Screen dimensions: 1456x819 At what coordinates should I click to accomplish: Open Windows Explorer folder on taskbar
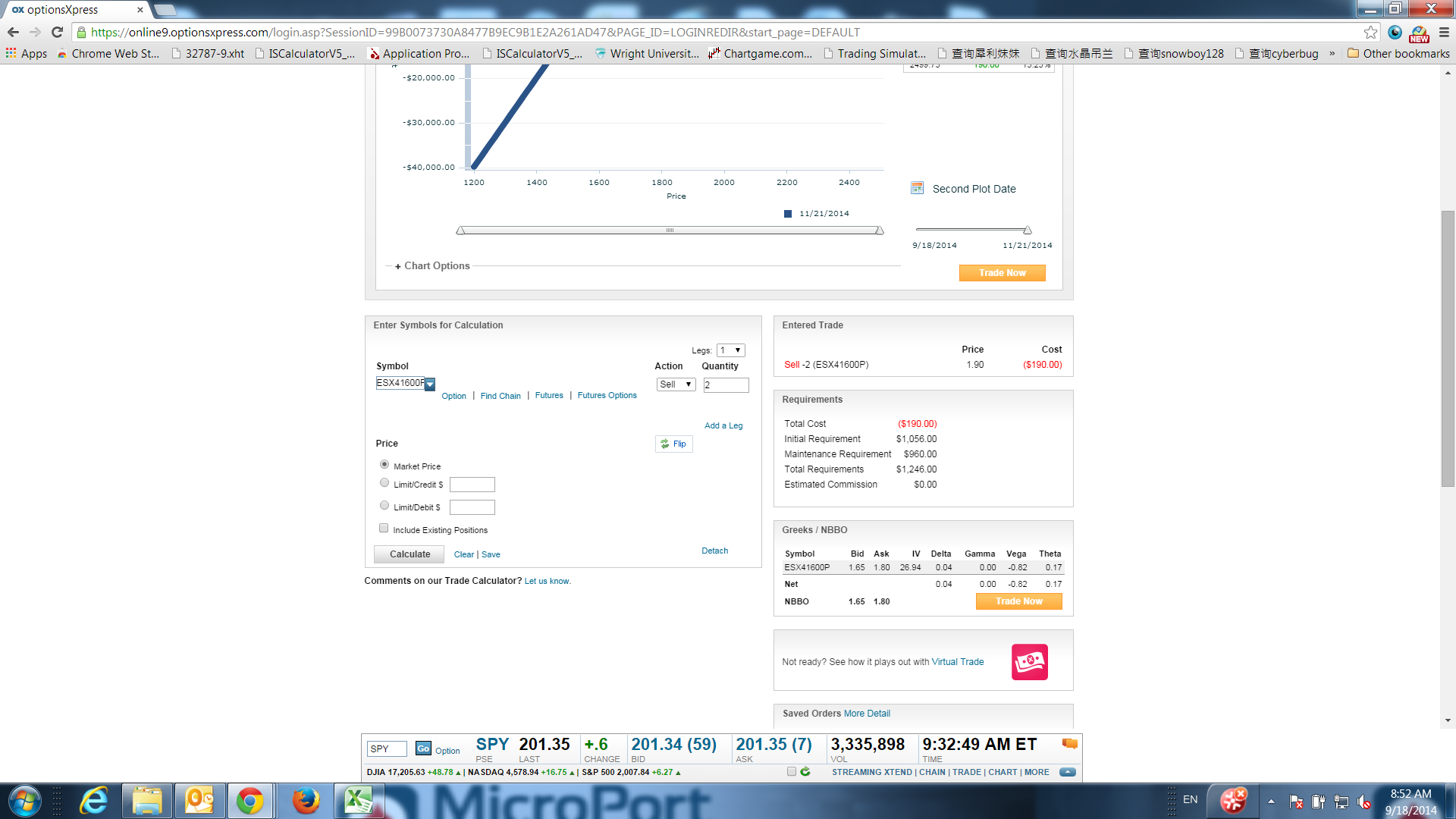click(147, 801)
